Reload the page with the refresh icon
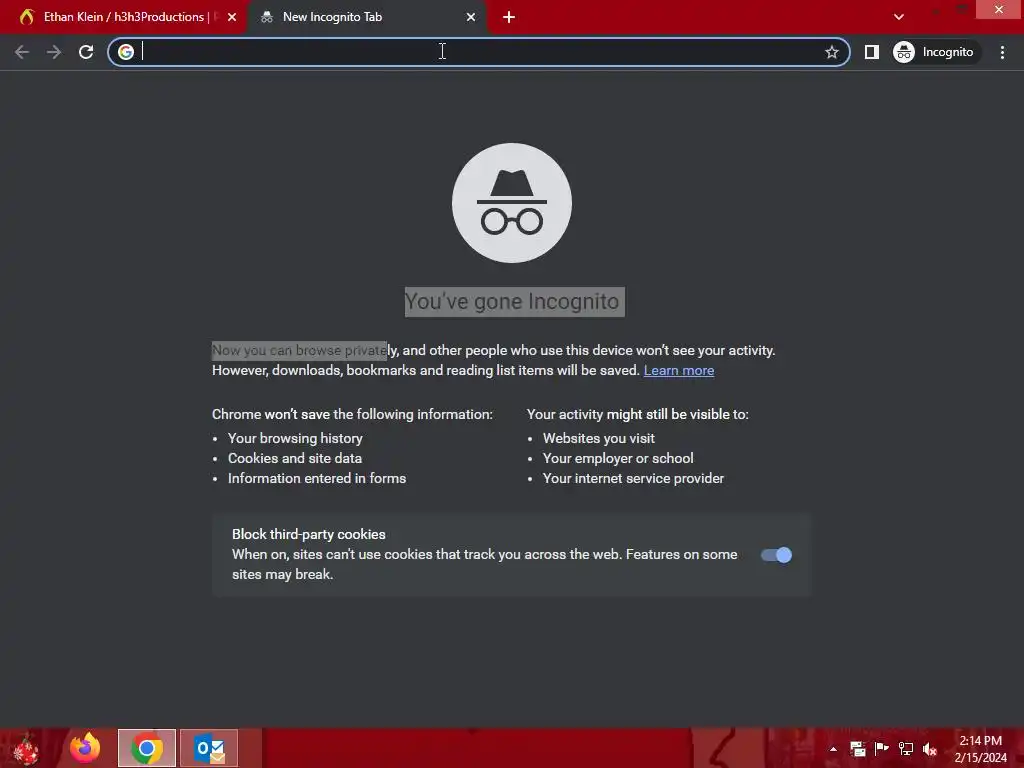Screen dimensions: 1024x768 click(86, 52)
